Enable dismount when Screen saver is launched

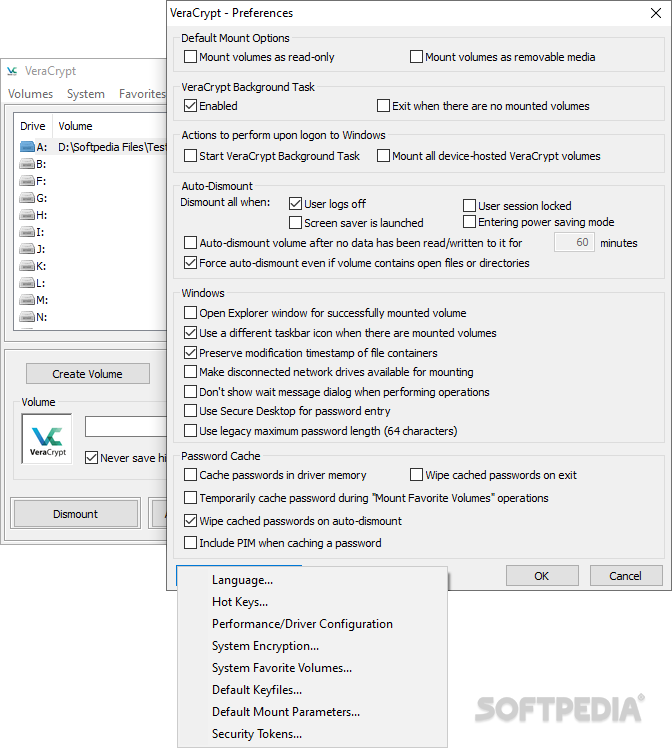pos(296,223)
